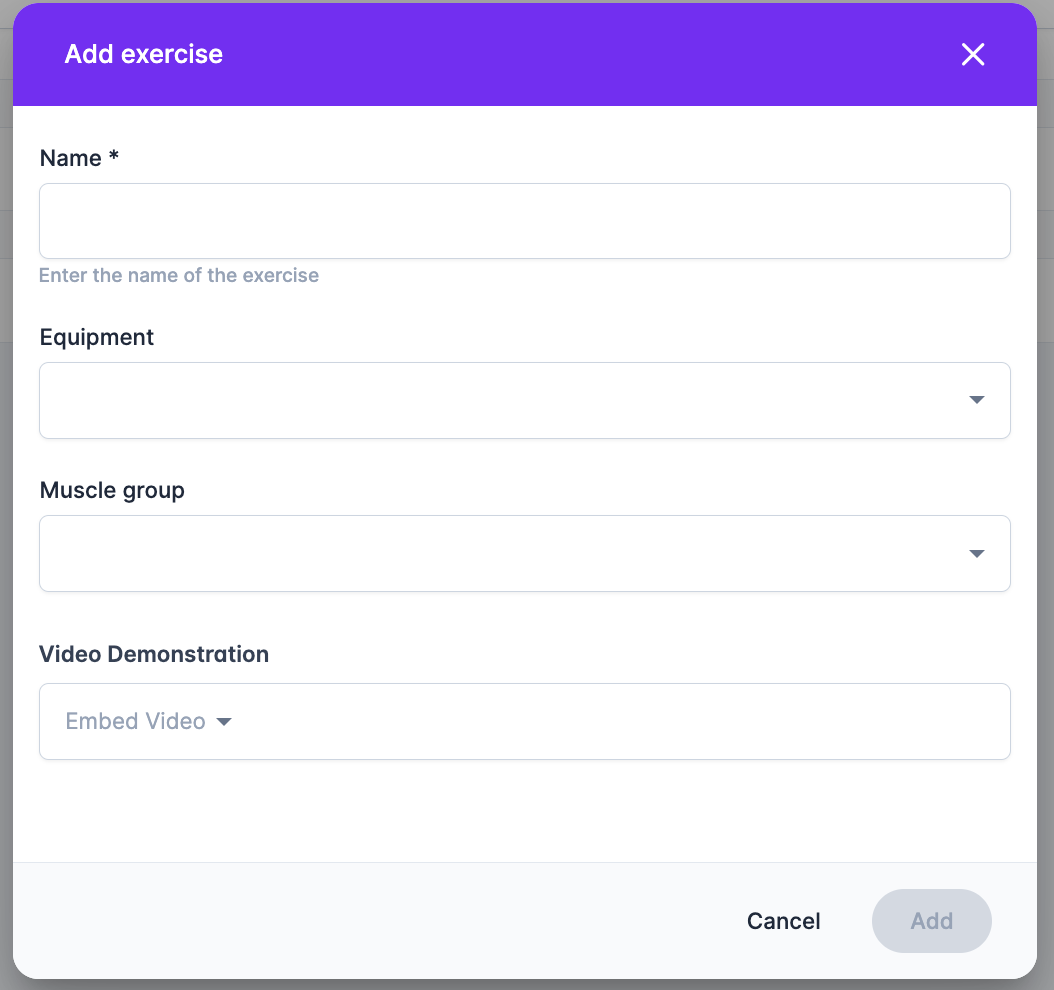
Task: Click the 'Enter the name of the exercise' hint
Action: tap(179, 275)
